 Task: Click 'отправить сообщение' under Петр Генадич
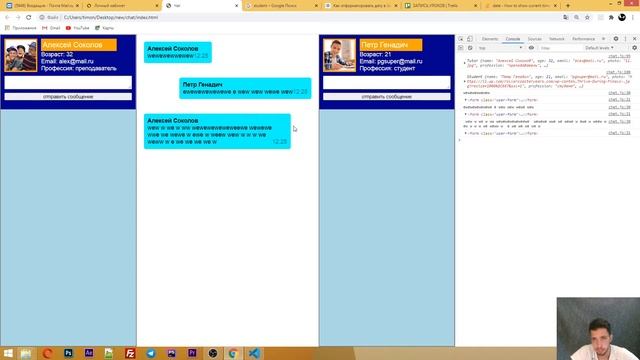tap(387, 97)
